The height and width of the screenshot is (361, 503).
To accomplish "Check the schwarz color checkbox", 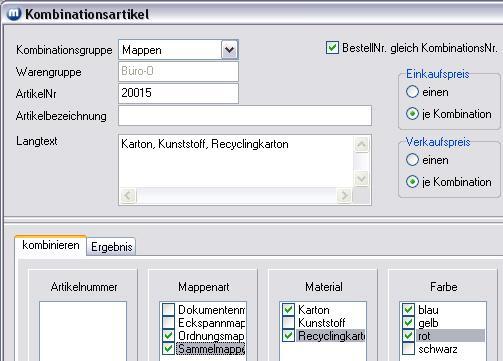I will 408,349.
